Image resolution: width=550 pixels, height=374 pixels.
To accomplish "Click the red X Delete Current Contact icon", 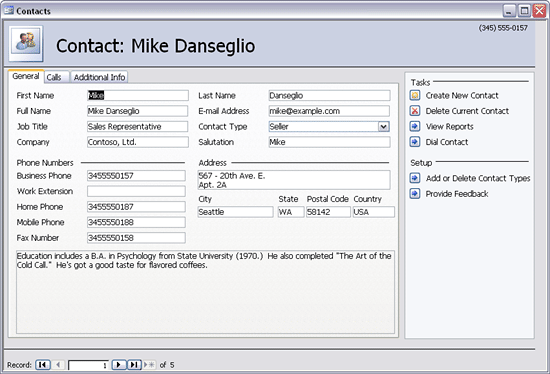I will (415, 111).
